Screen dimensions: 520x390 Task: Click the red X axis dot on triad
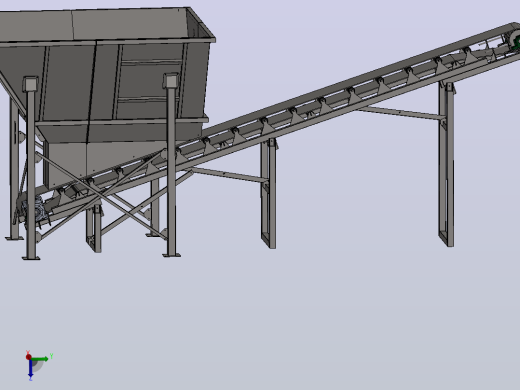(29, 357)
